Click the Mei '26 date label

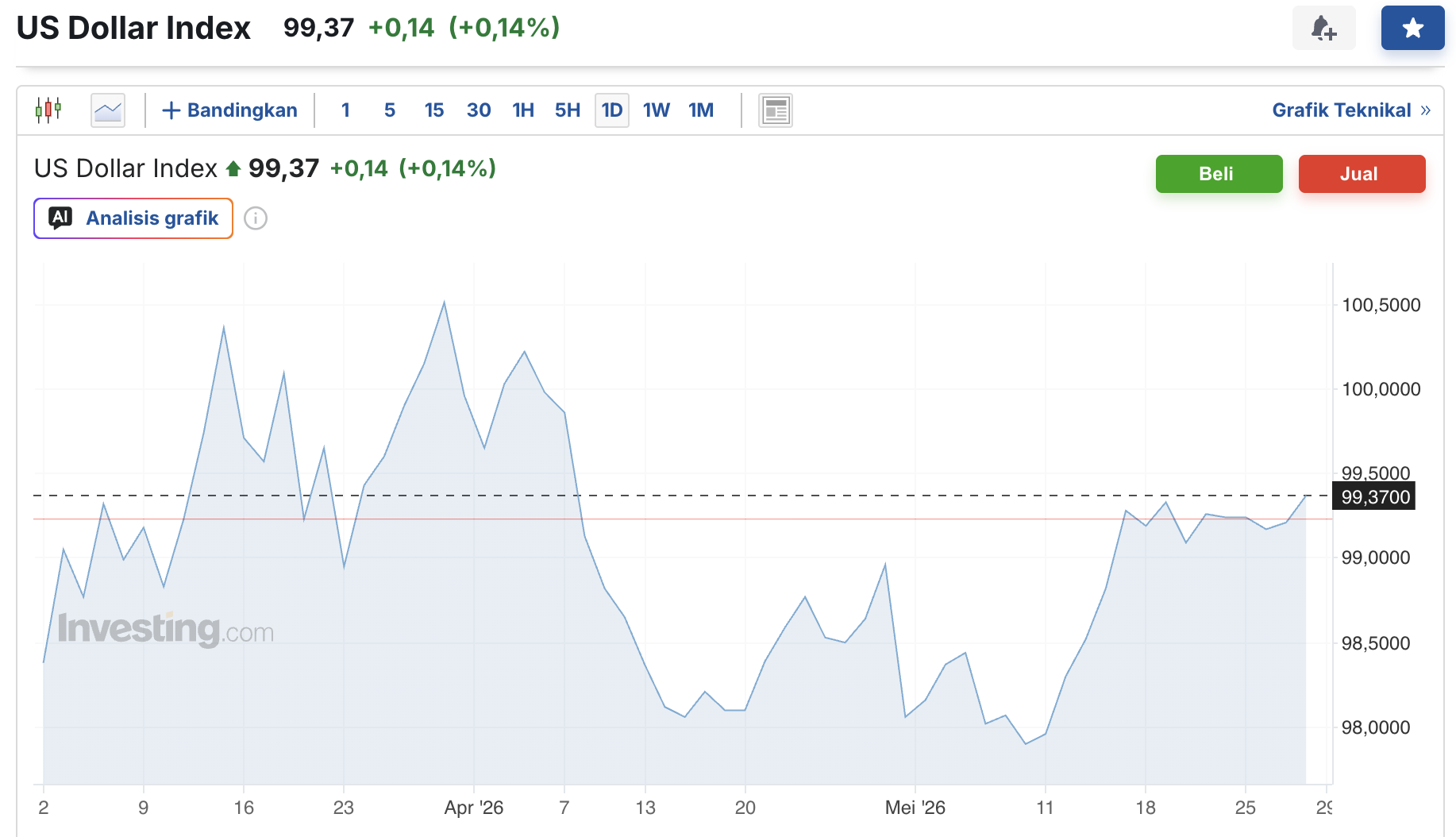coord(915,808)
